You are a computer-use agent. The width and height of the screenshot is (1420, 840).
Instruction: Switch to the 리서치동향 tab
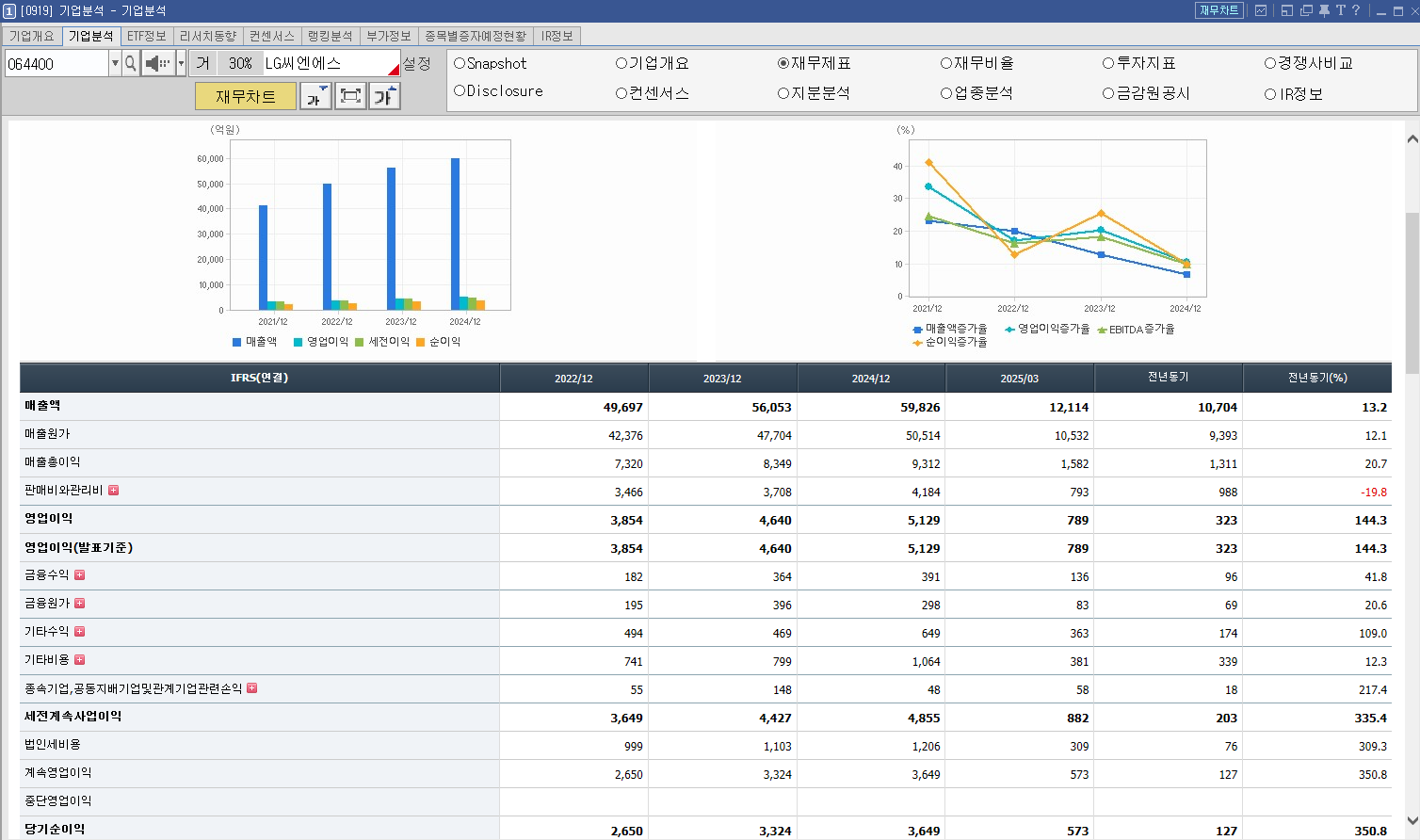(x=208, y=36)
